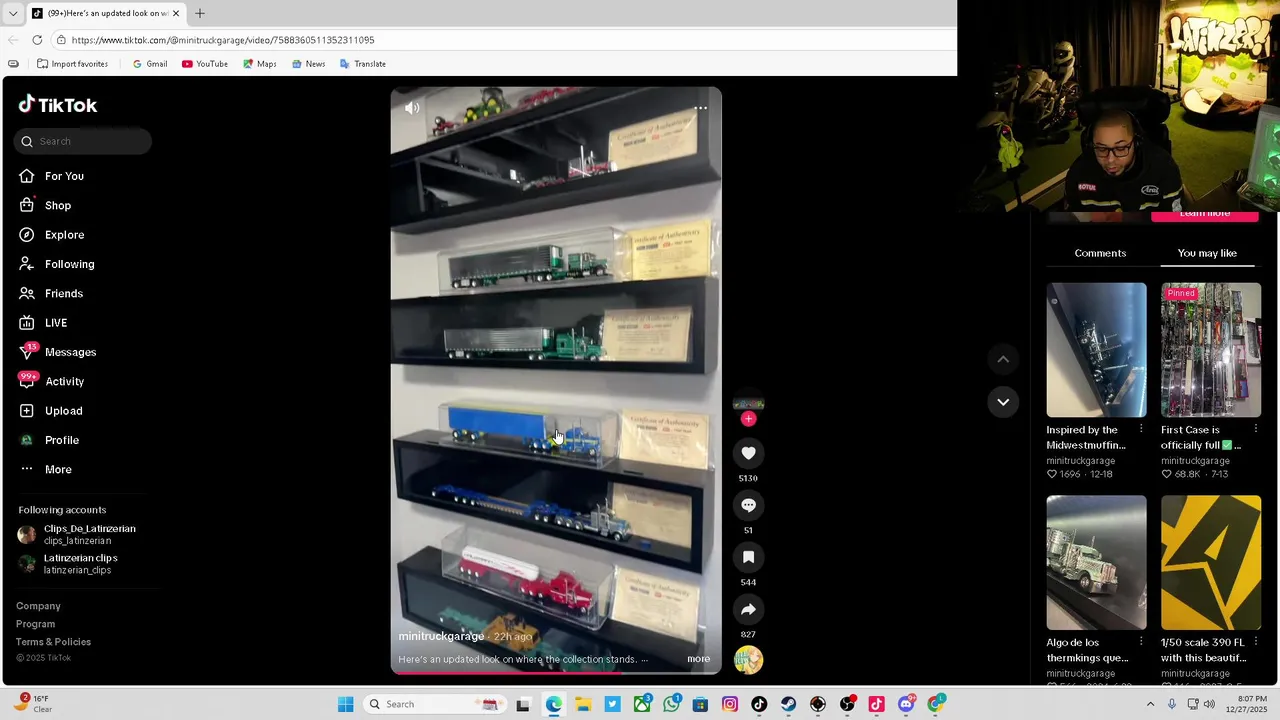1280x720 pixels.
Task: Open Xbox app from the taskbar
Action: tap(642, 704)
